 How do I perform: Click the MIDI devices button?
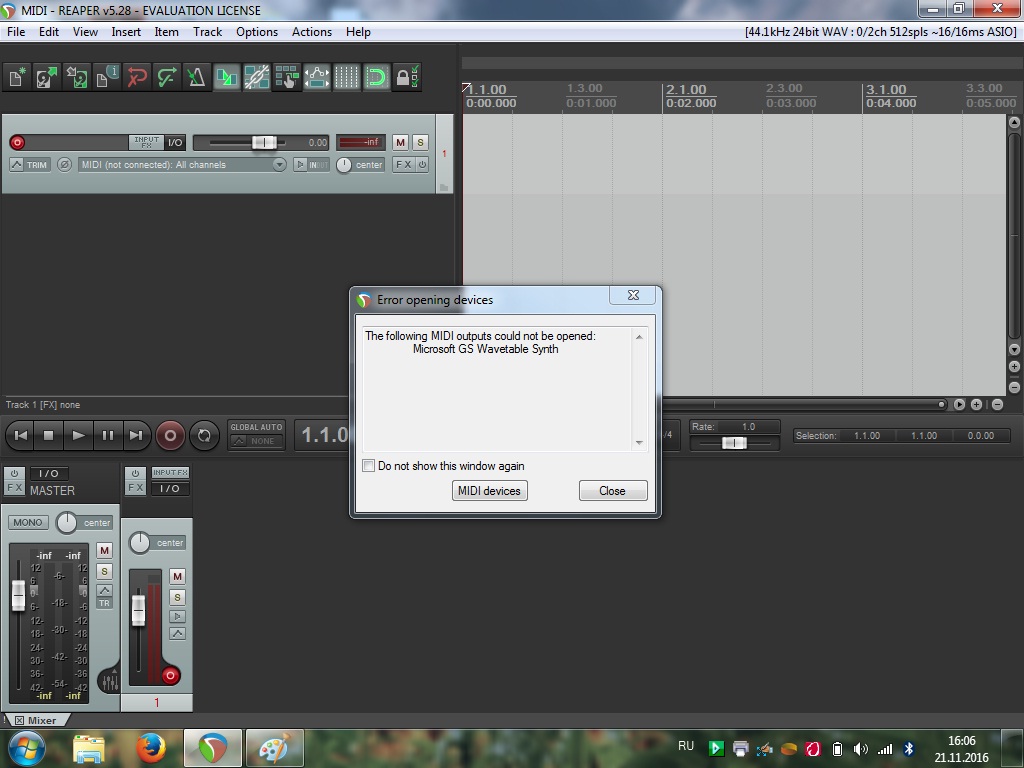coord(489,490)
